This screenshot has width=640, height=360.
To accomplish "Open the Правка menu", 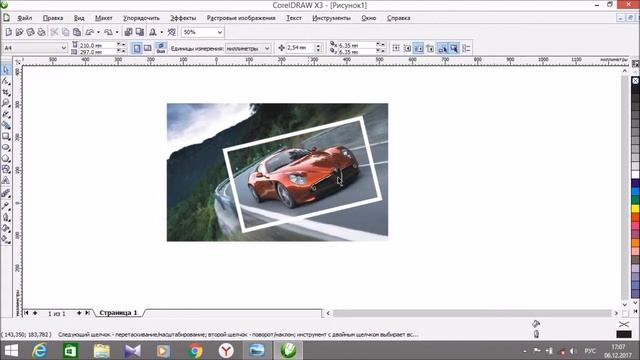I will [x=53, y=18].
